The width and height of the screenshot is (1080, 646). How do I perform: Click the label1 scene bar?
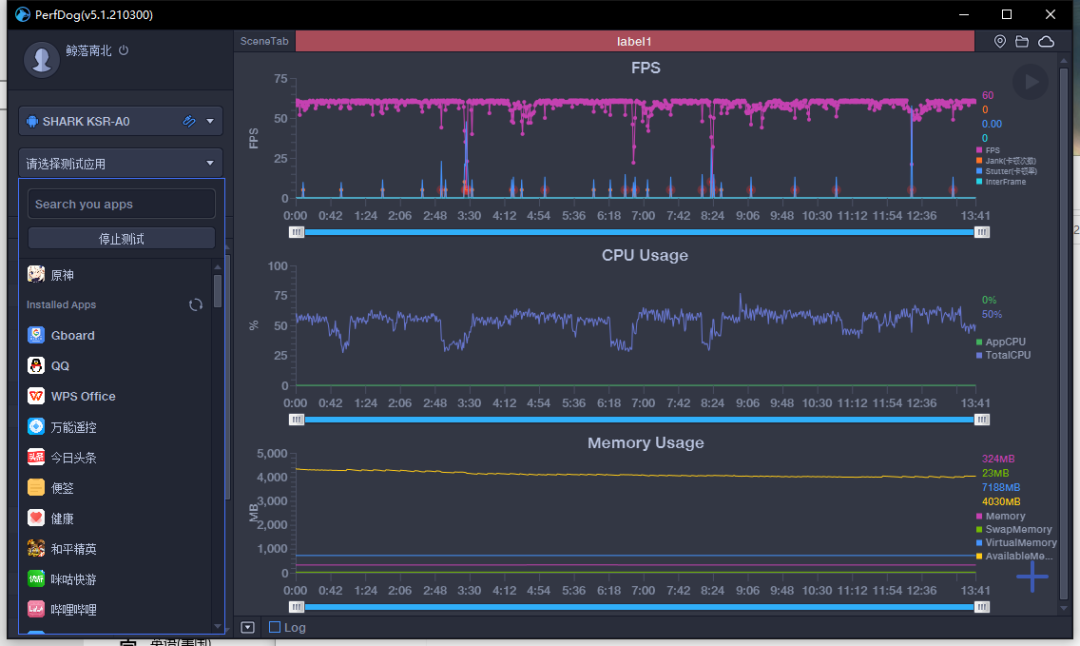click(634, 41)
